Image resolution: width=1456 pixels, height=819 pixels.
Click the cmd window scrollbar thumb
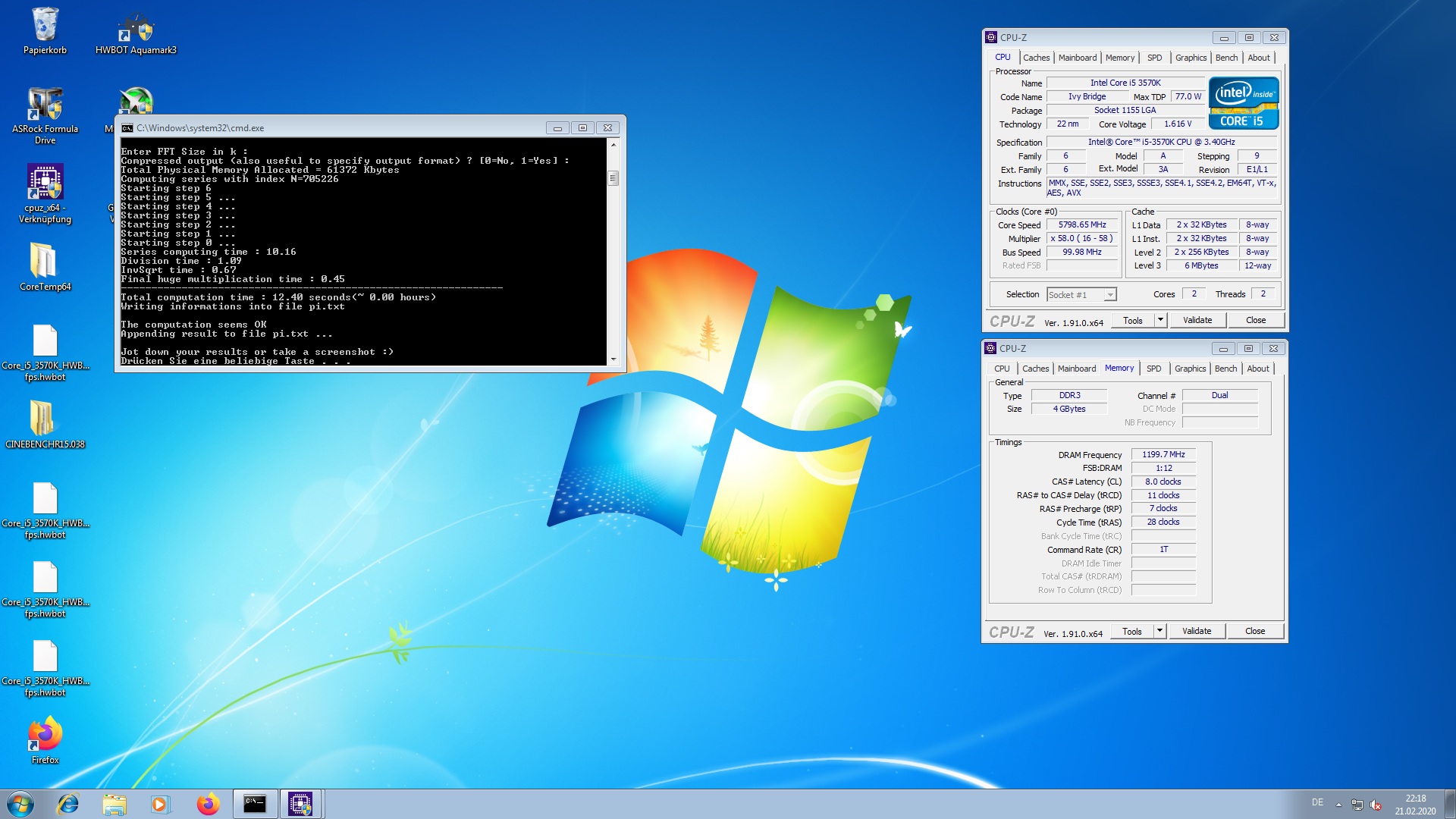point(613,178)
